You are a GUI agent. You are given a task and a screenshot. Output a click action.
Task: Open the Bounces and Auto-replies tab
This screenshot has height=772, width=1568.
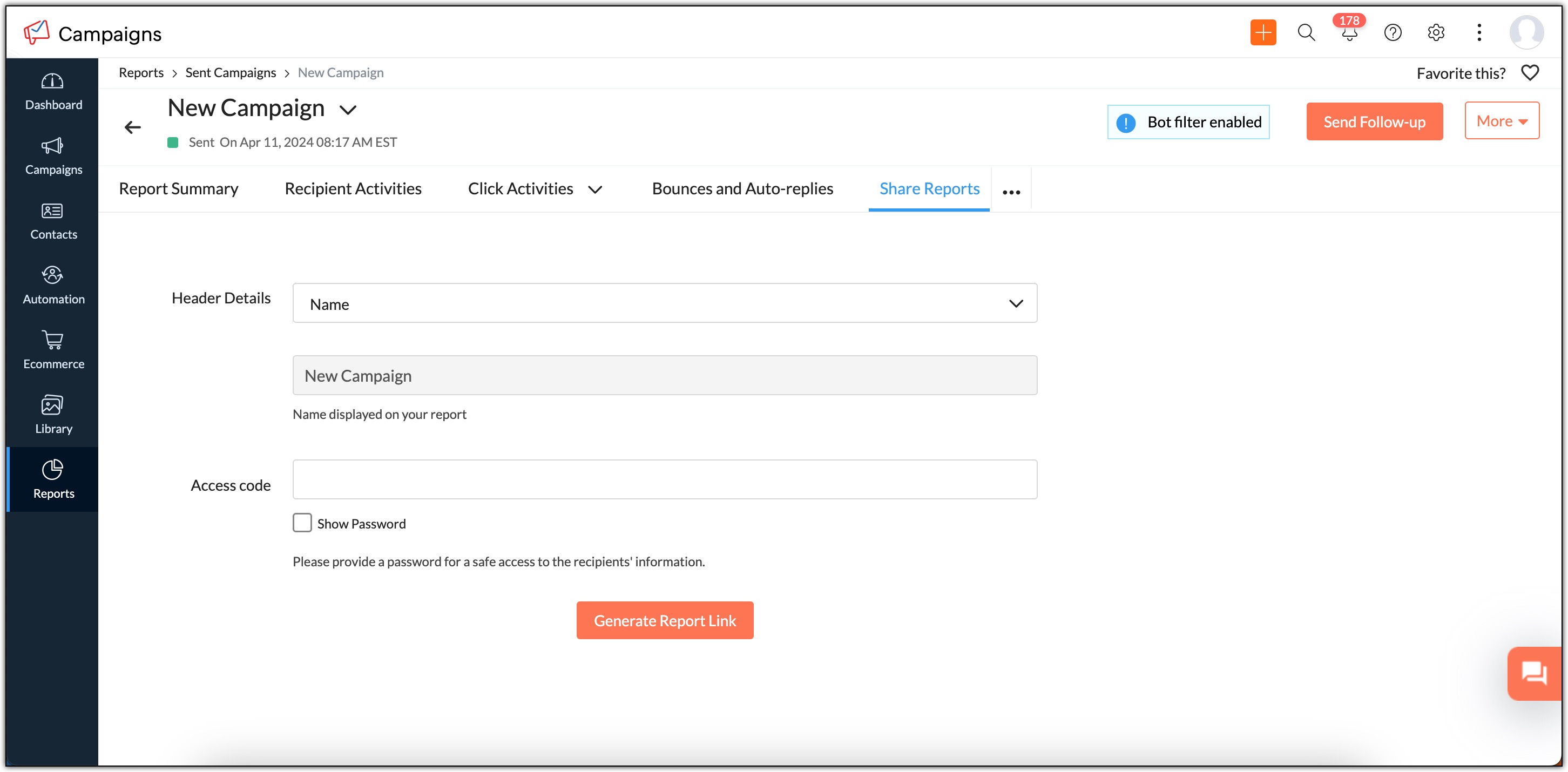point(742,188)
